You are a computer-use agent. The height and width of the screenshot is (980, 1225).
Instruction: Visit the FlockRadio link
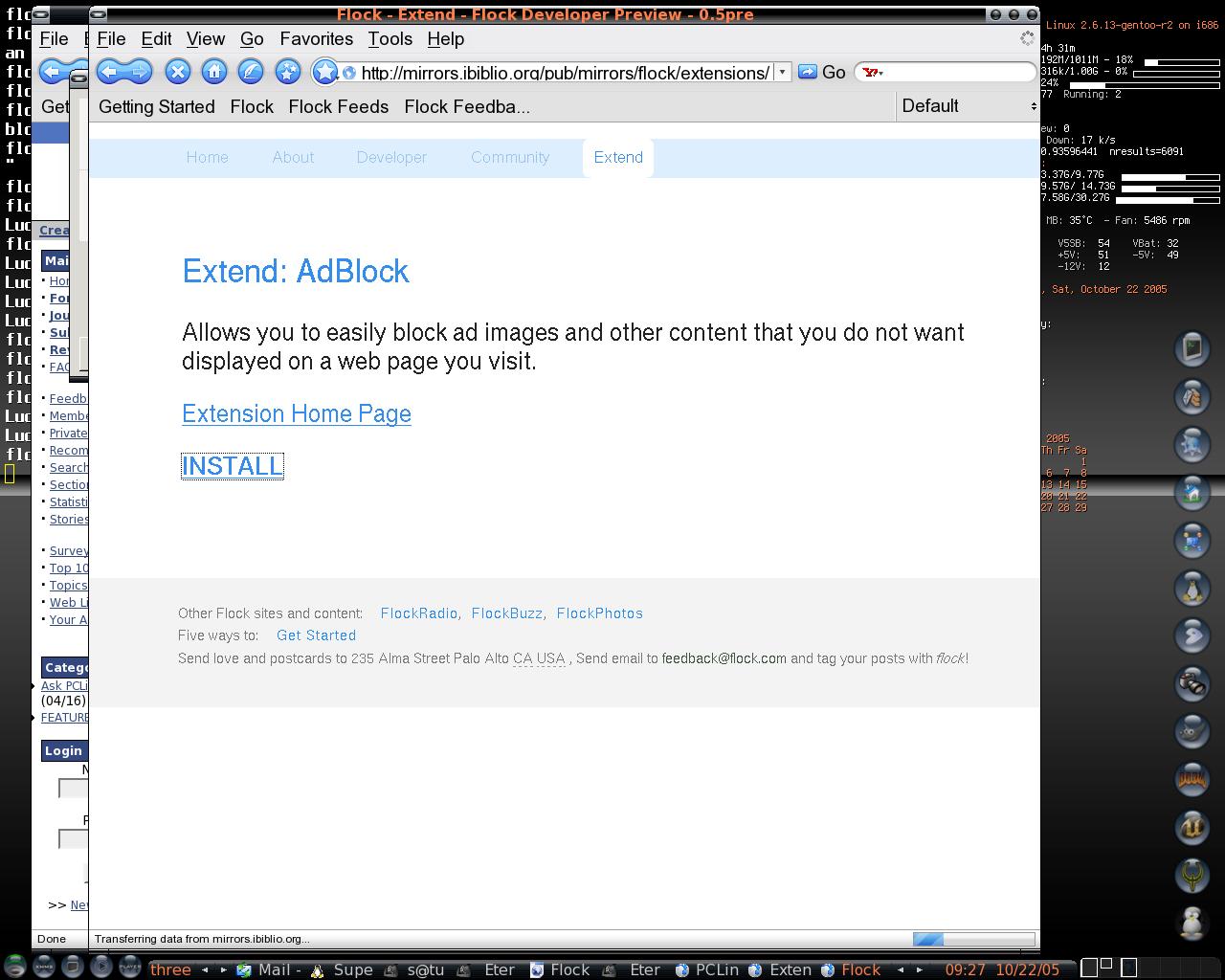tap(419, 613)
